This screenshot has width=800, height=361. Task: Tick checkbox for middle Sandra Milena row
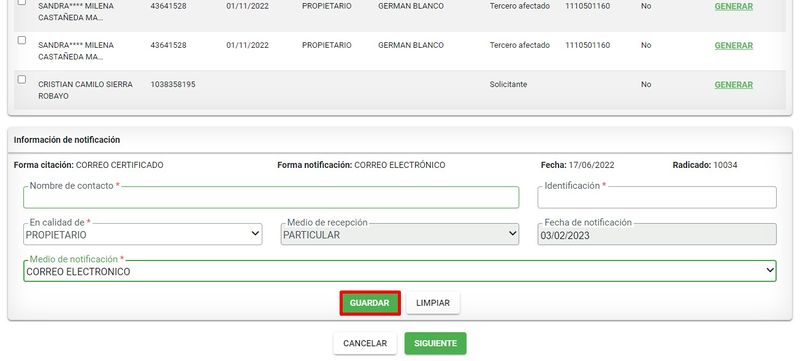point(21,40)
